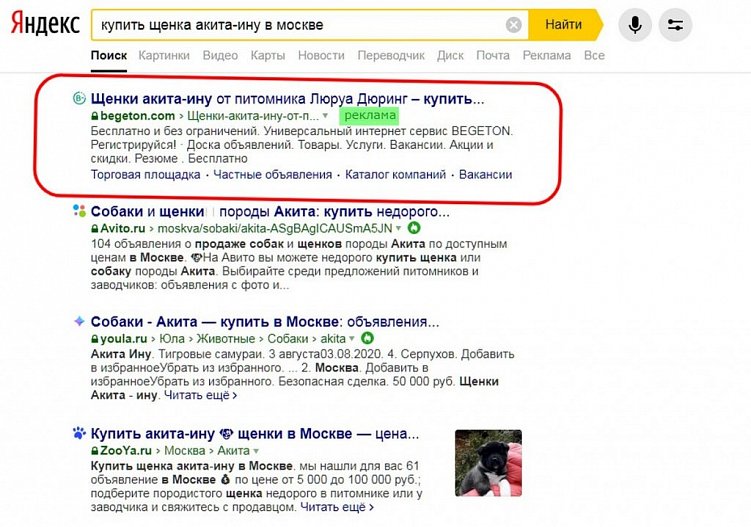751x527 pixels.
Task: Open result 'Щенки акита-ину от питомника Люруа Дюринг'
Action: coord(287,99)
